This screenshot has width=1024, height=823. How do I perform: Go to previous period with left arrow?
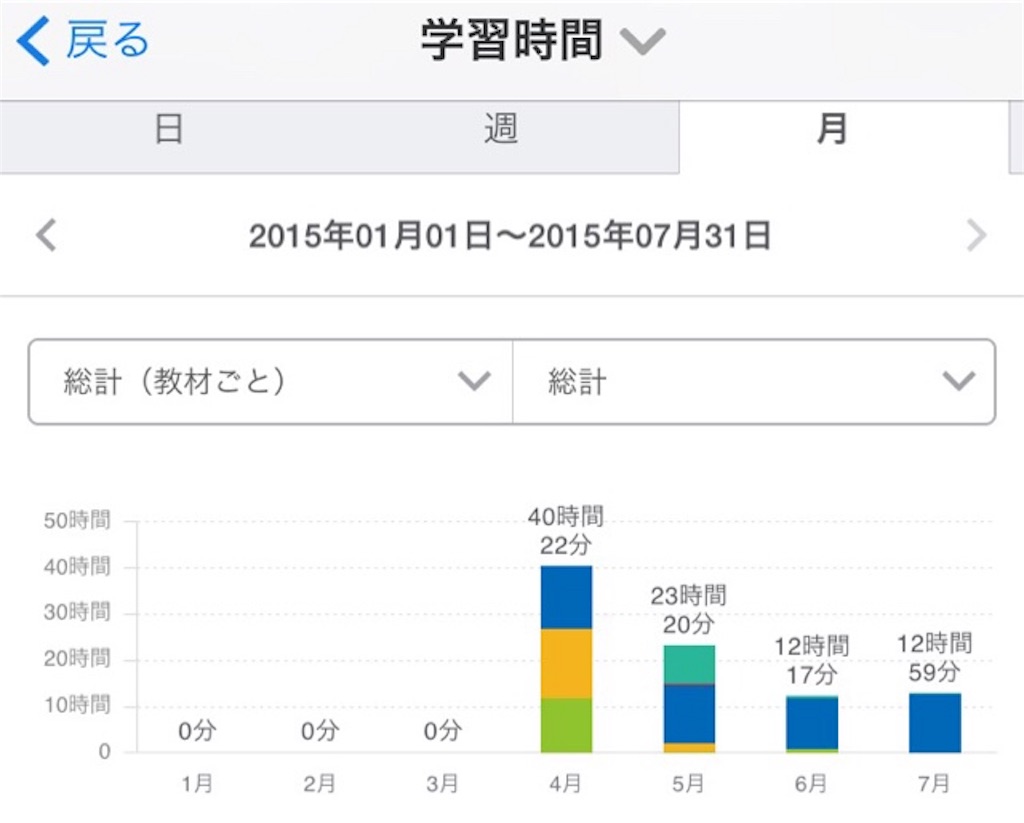(46, 235)
